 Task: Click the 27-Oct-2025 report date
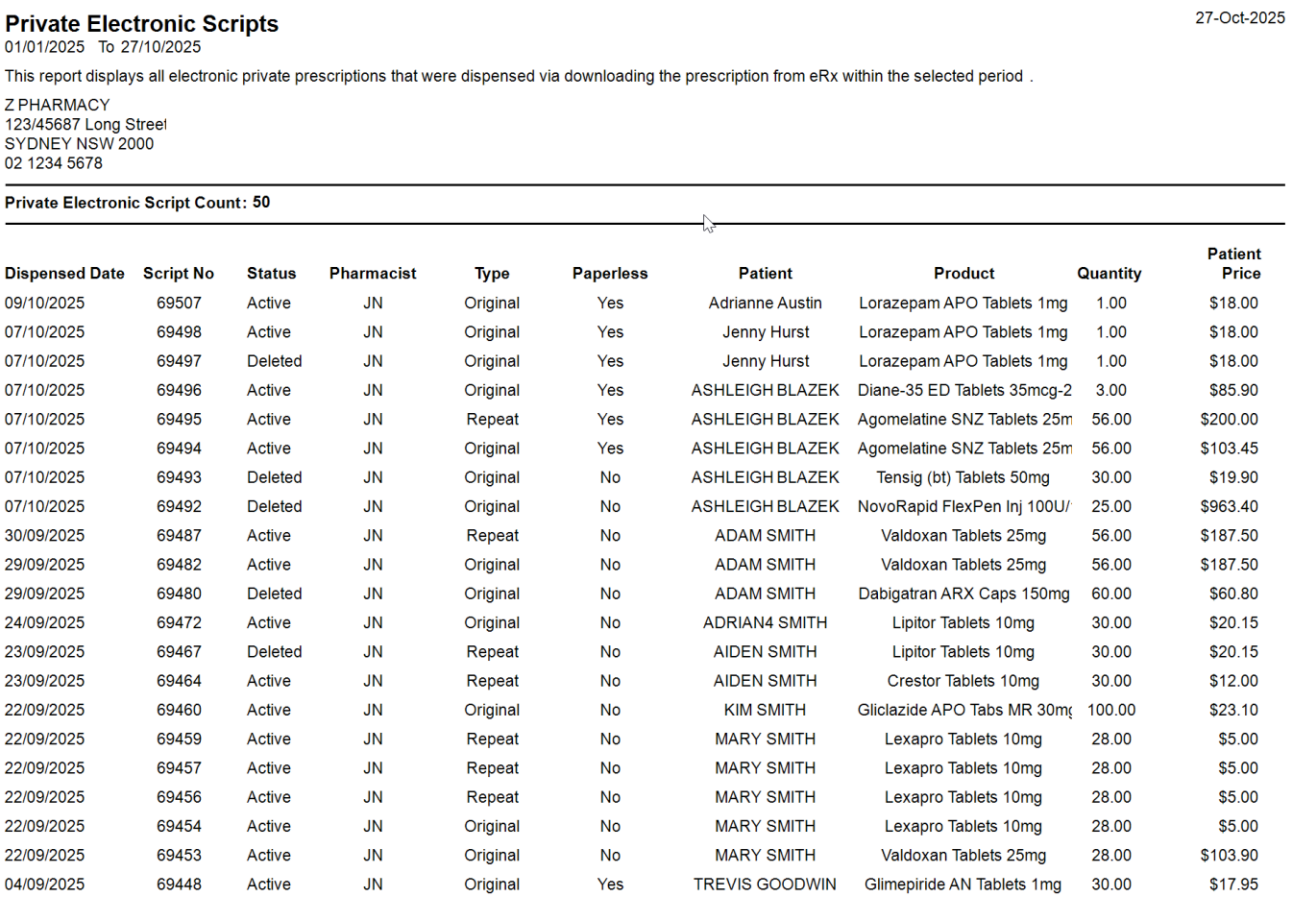pyautogui.click(x=1240, y=17)
